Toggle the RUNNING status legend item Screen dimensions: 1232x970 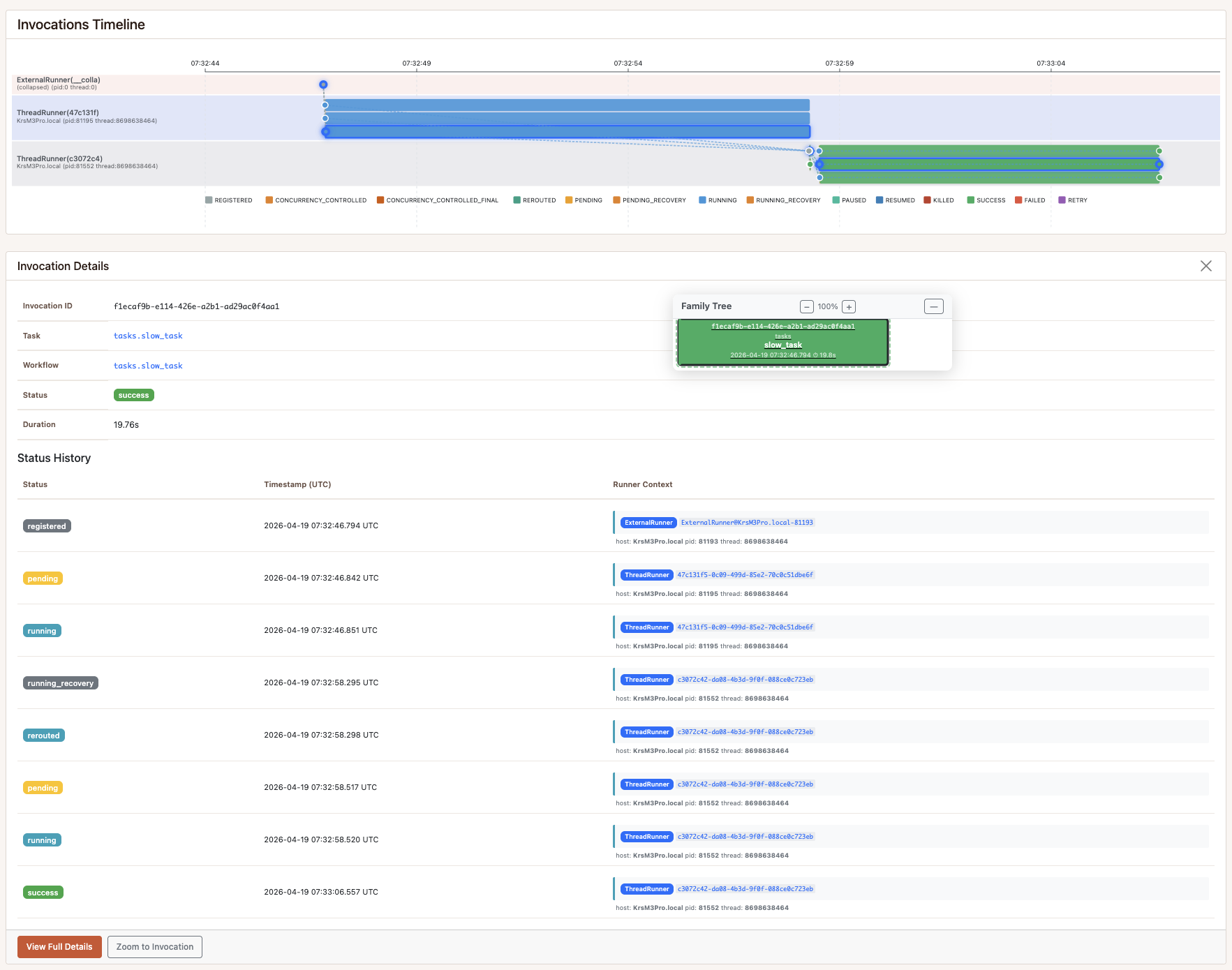718,200
